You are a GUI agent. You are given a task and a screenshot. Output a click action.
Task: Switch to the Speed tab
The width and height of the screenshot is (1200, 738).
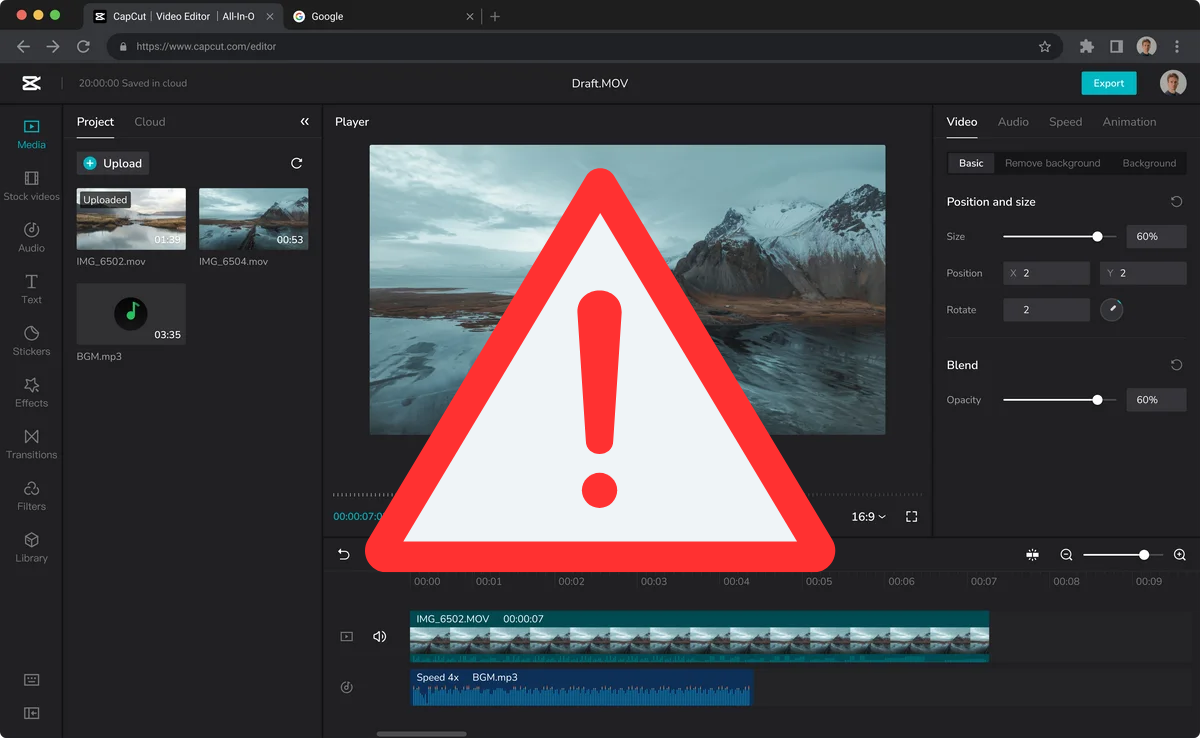(x=1065, y=122)
